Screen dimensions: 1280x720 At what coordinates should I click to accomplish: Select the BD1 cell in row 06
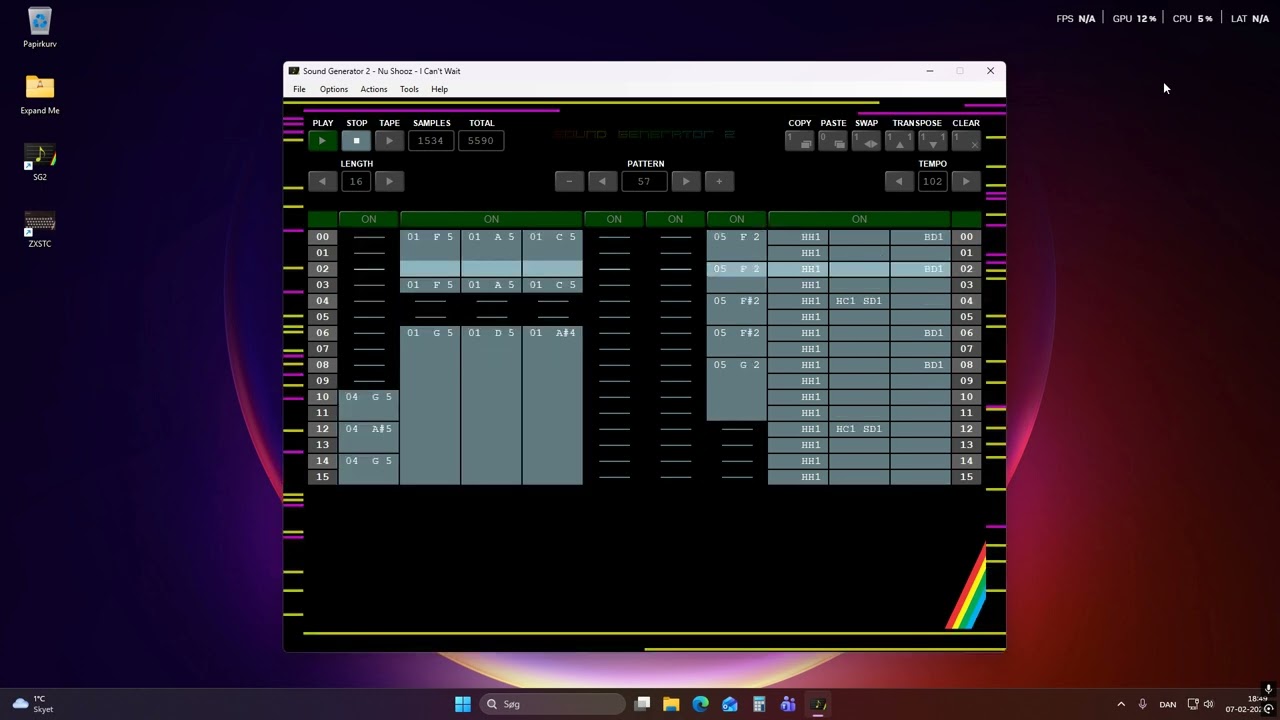tap(920, 333)
